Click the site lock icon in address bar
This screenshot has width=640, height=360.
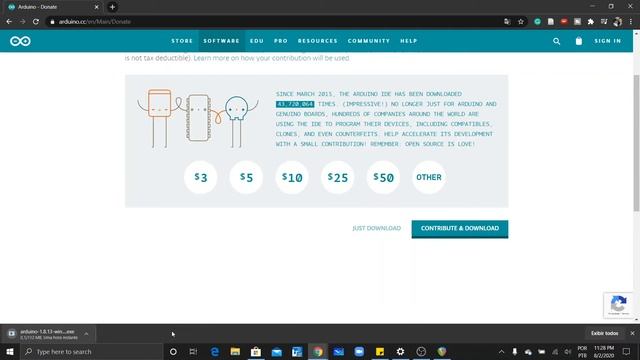pyautogui.click(x=52, y=22)
